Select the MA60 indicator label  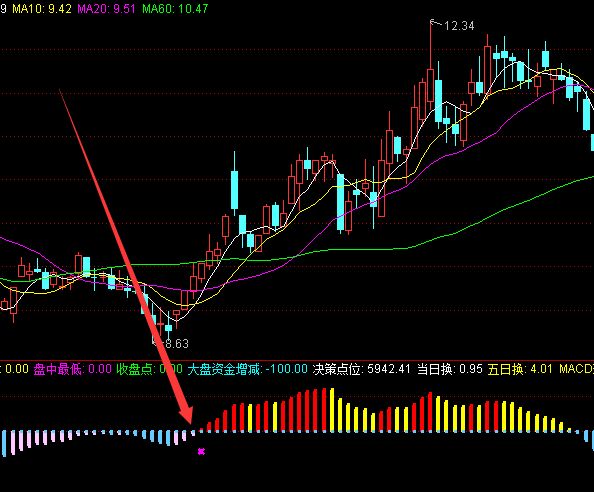[x=175, y=9]
